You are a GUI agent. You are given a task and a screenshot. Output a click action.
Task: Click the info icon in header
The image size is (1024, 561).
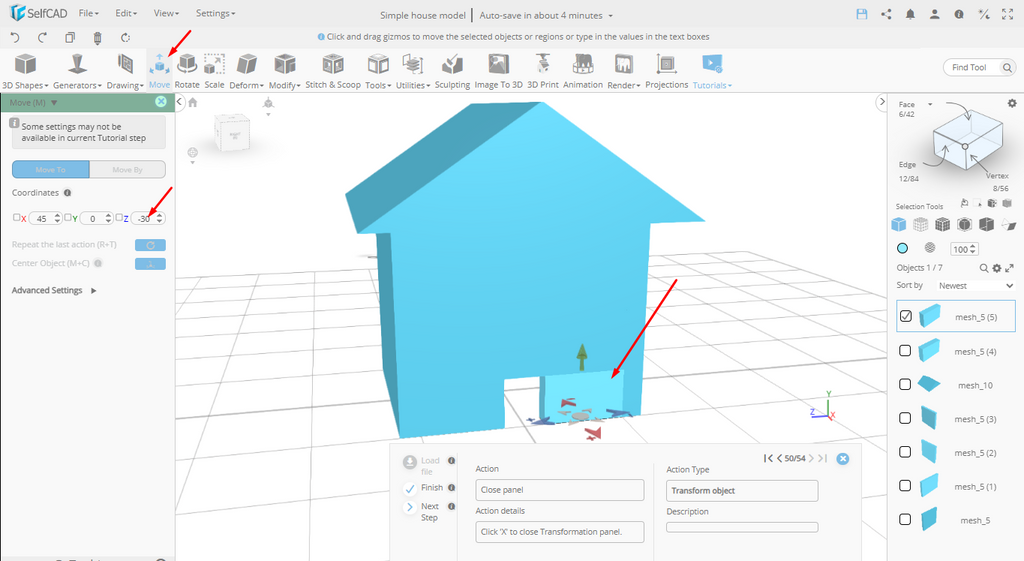959,14
